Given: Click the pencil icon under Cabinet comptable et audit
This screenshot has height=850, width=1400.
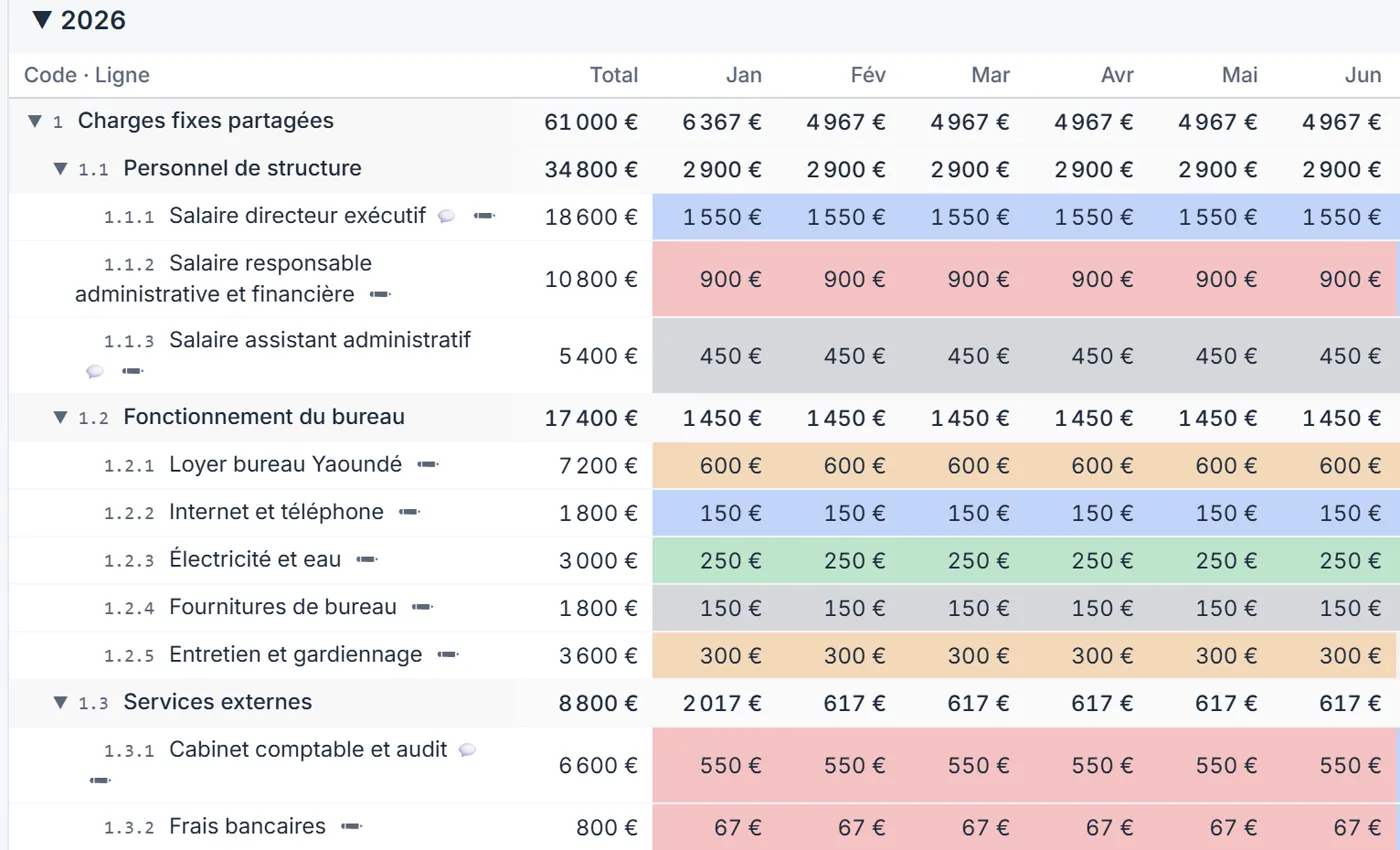Looking at the screenshot, I should pos(99,780).
